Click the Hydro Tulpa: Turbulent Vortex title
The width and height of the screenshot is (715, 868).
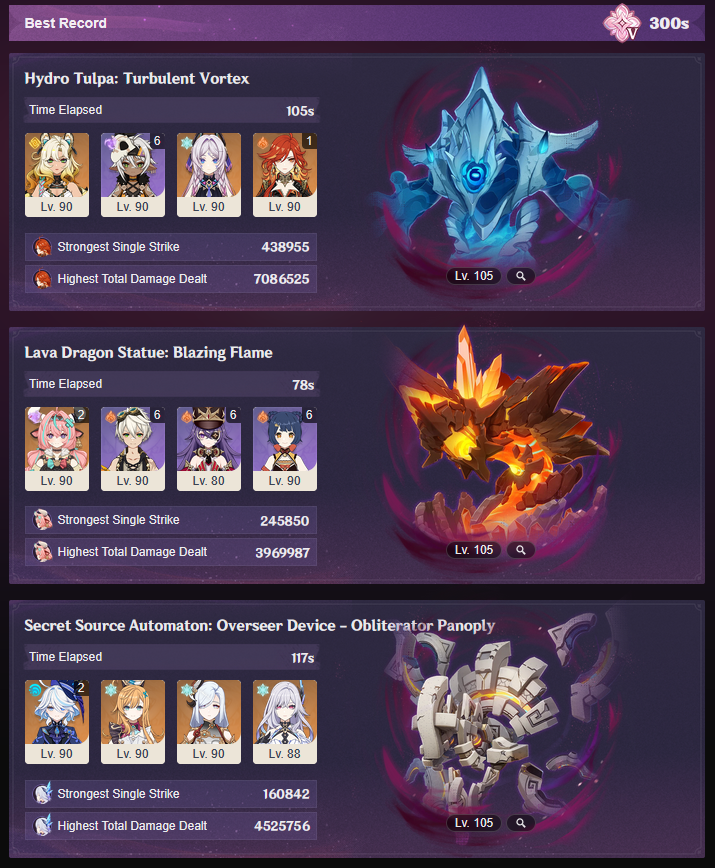[137, 79]
